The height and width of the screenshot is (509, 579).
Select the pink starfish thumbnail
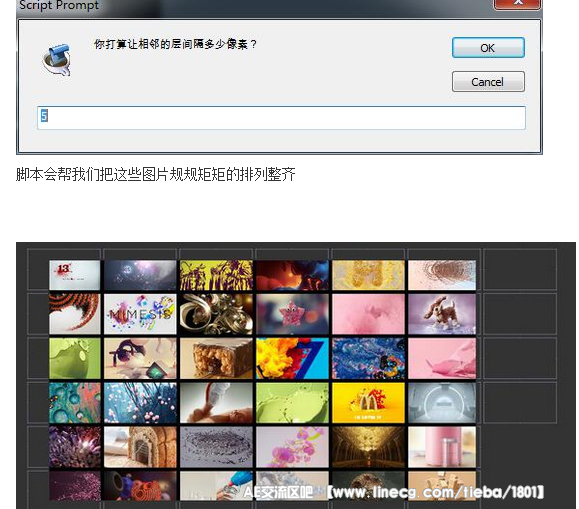click(x=292, y=314)
